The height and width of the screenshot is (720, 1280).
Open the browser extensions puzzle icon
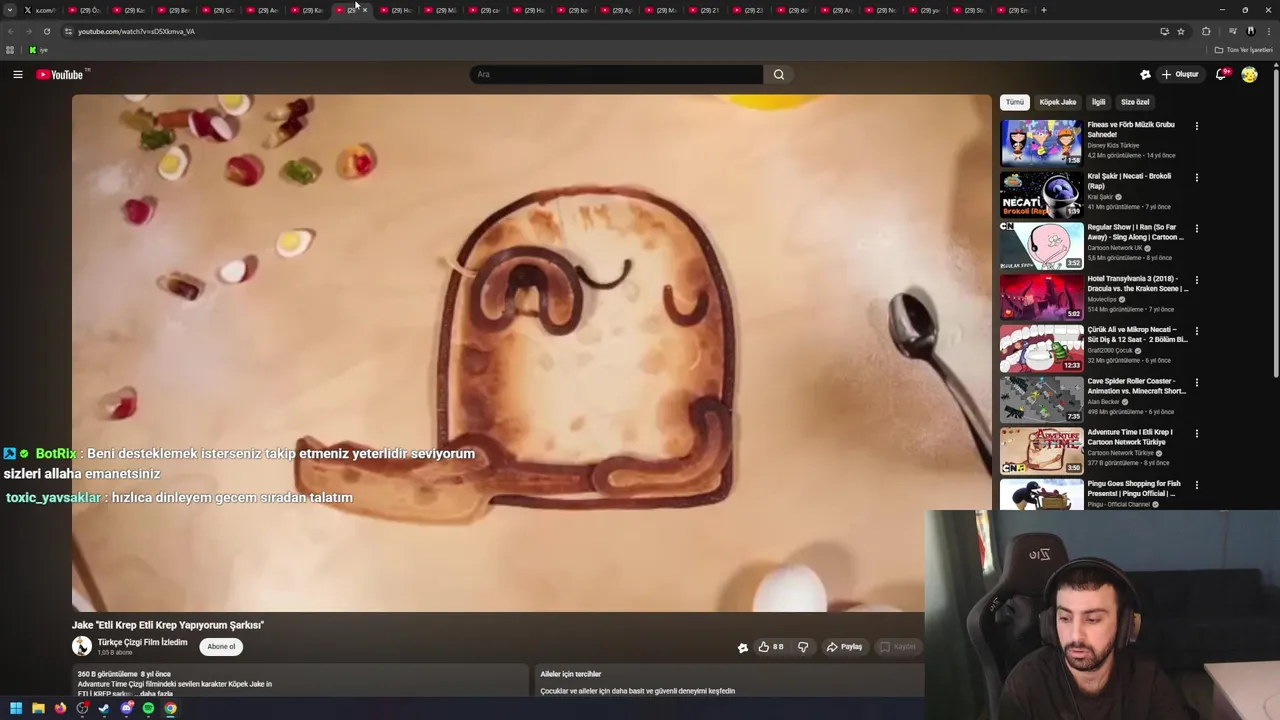(1206, 31)
